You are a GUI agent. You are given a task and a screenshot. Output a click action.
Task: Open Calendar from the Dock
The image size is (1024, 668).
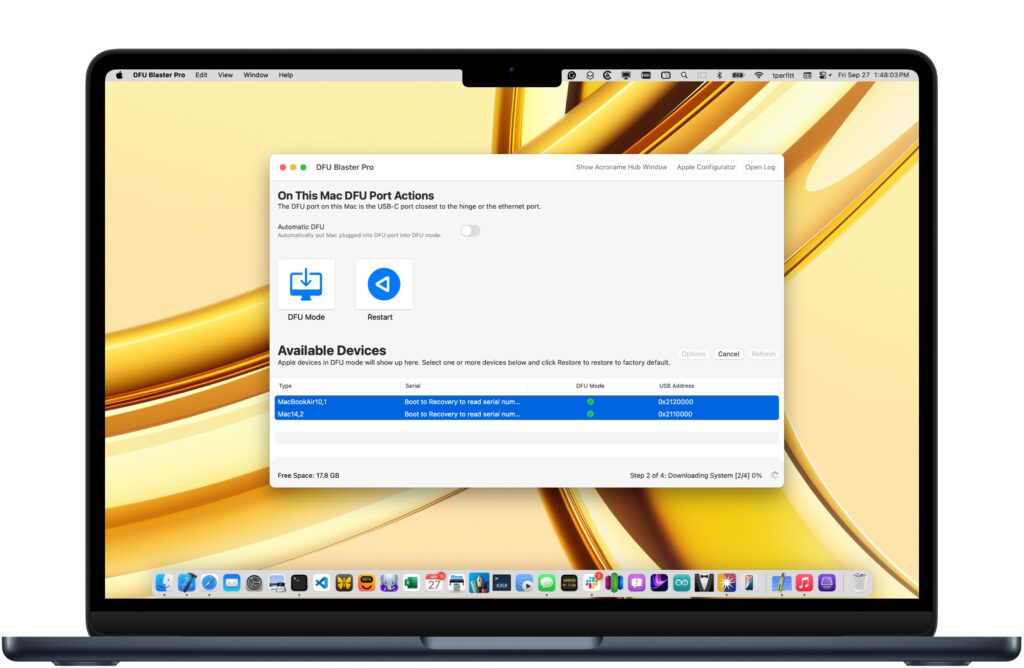pyautogui.click(x=434, y=582)
